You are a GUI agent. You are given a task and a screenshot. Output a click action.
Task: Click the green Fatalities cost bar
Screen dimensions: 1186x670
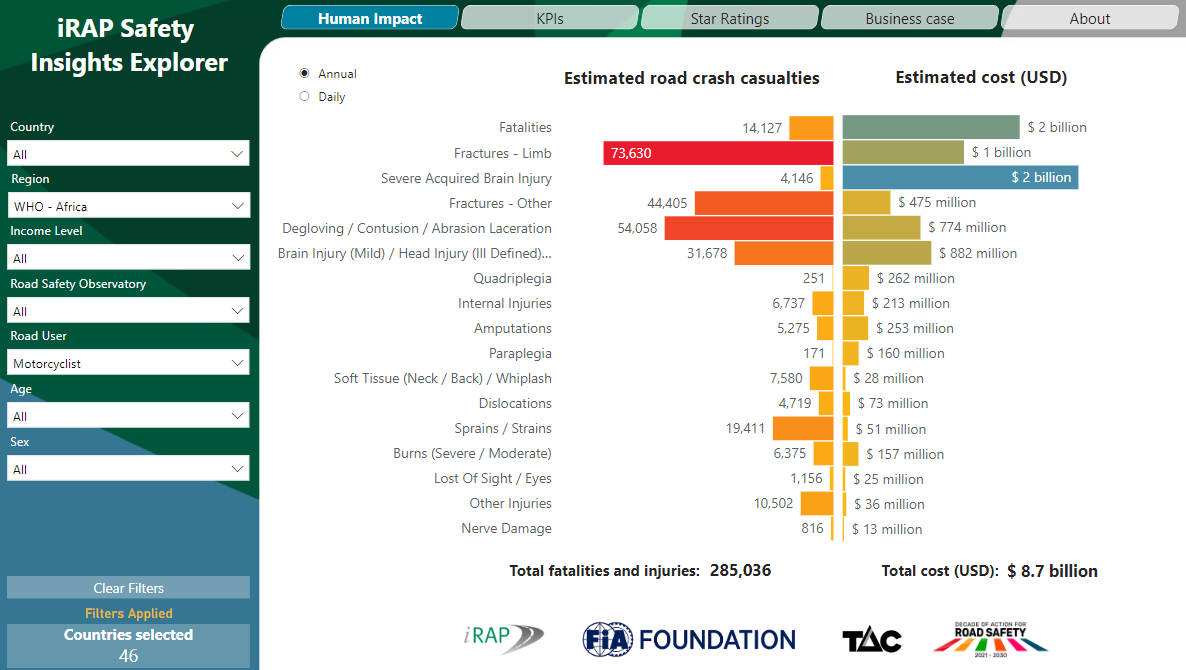931,127
